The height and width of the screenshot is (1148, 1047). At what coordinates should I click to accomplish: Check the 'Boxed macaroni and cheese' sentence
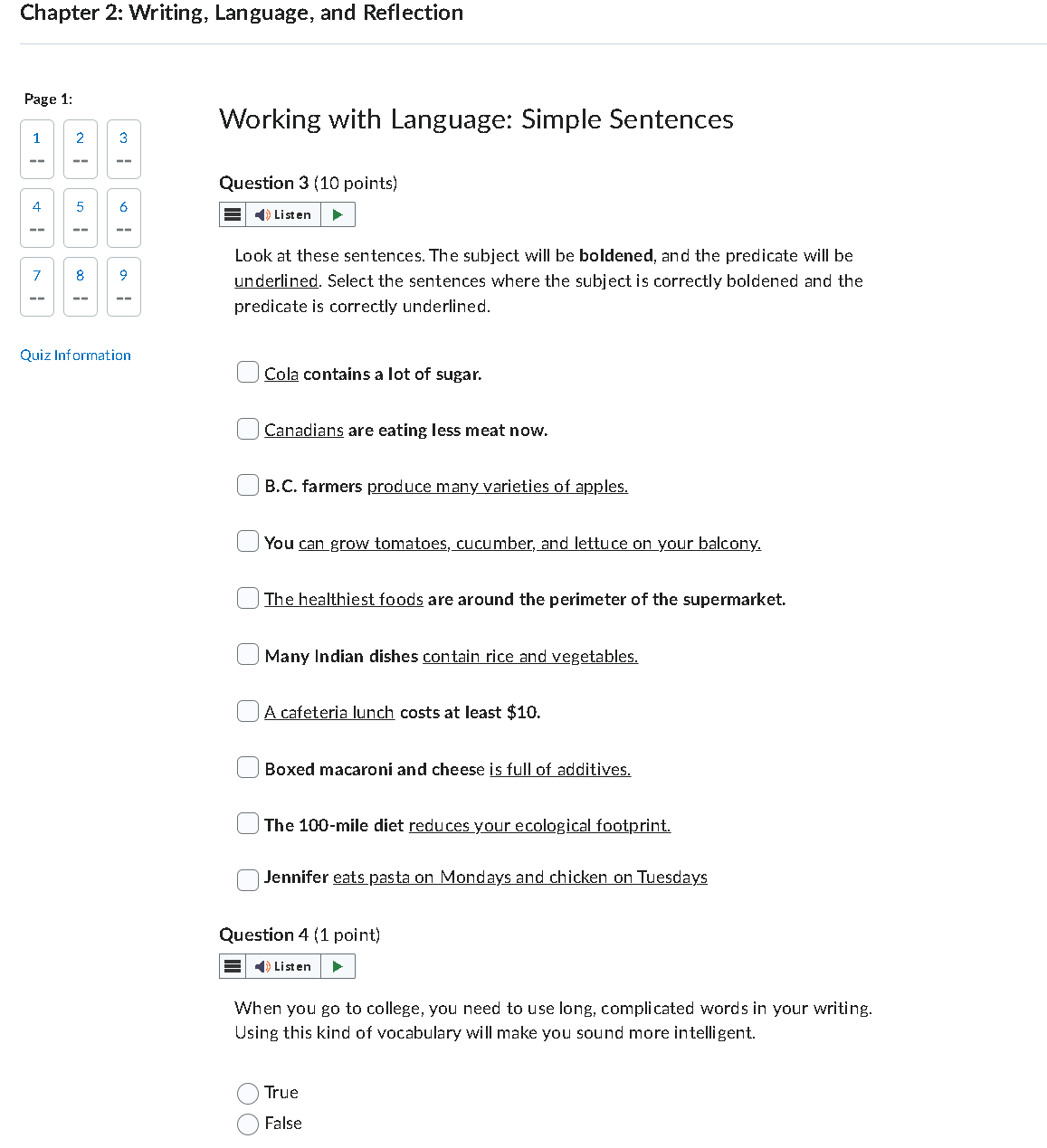point(247,767)
